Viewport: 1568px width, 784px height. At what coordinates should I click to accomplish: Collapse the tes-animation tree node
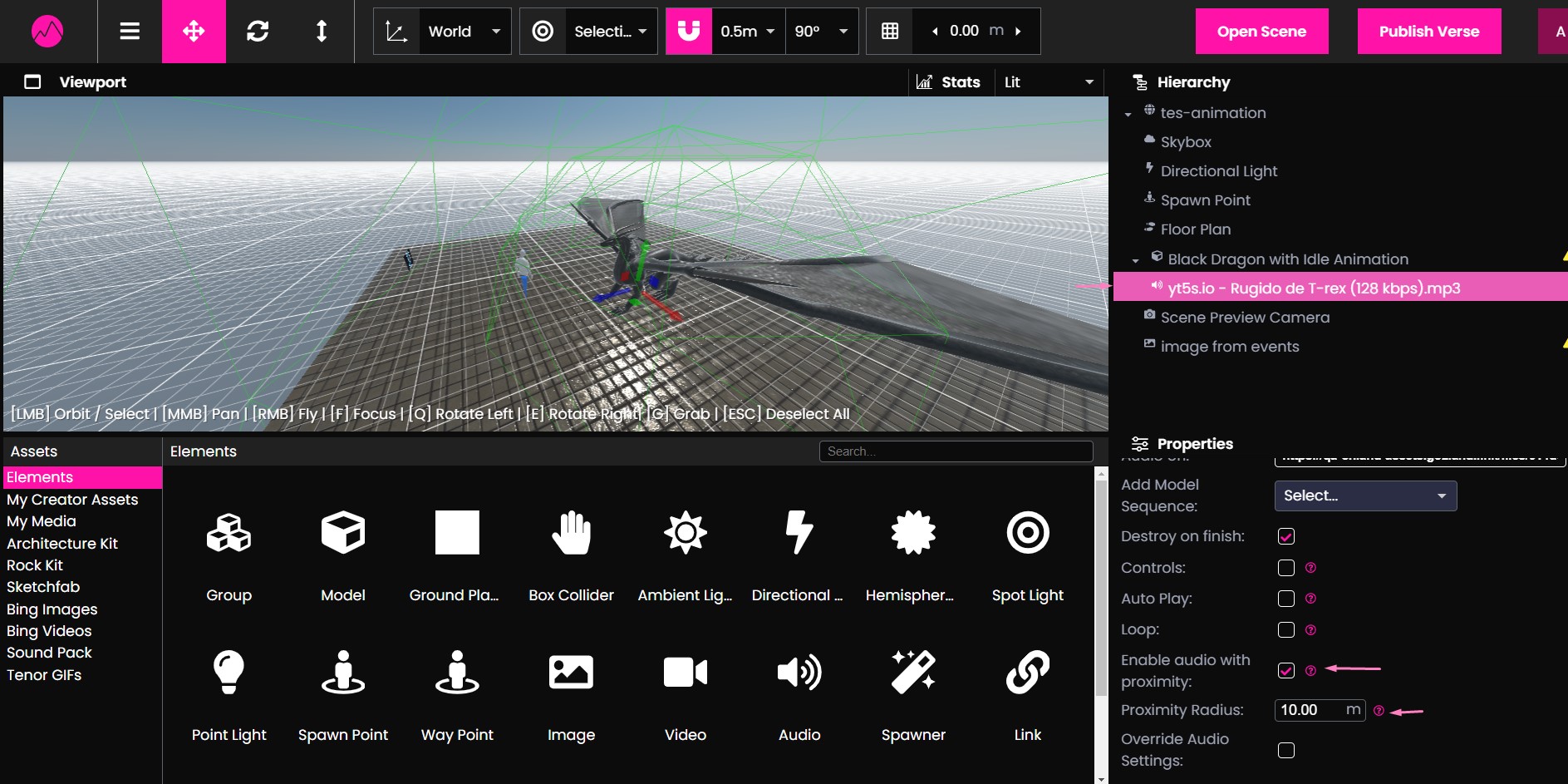pos(1128,114)
